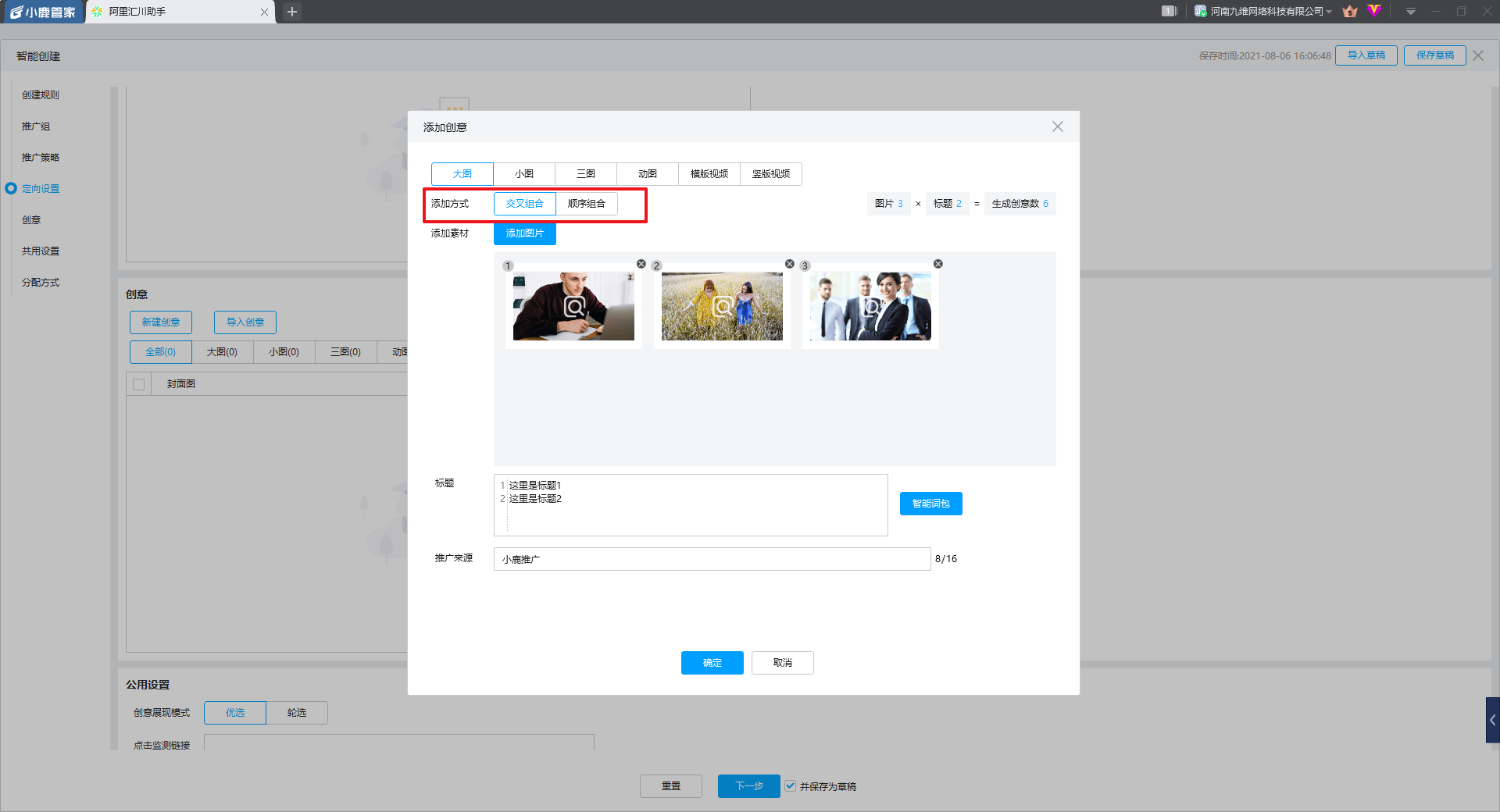Toggle the 并保存为草稿 checkbox
This screenshot has width=1500, height=812.
tap(790, 786)
